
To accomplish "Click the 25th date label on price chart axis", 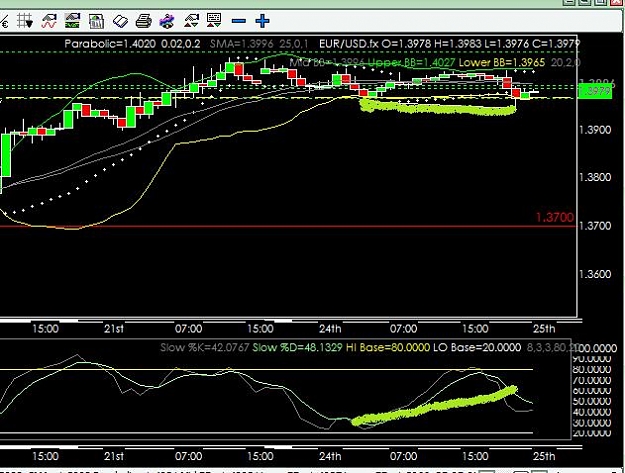I will tap(544, 329).
